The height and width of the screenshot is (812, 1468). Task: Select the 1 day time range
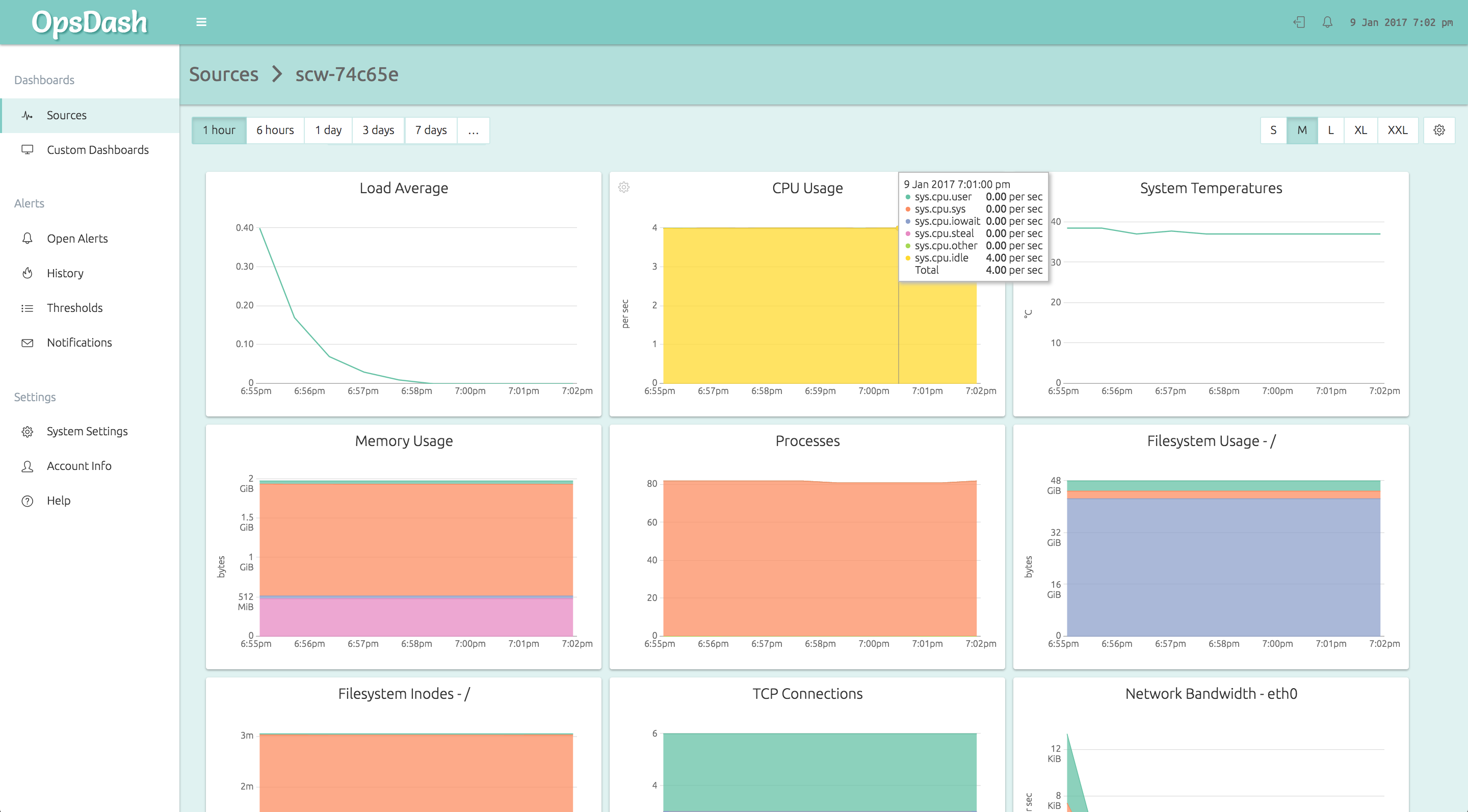[328, 130]
